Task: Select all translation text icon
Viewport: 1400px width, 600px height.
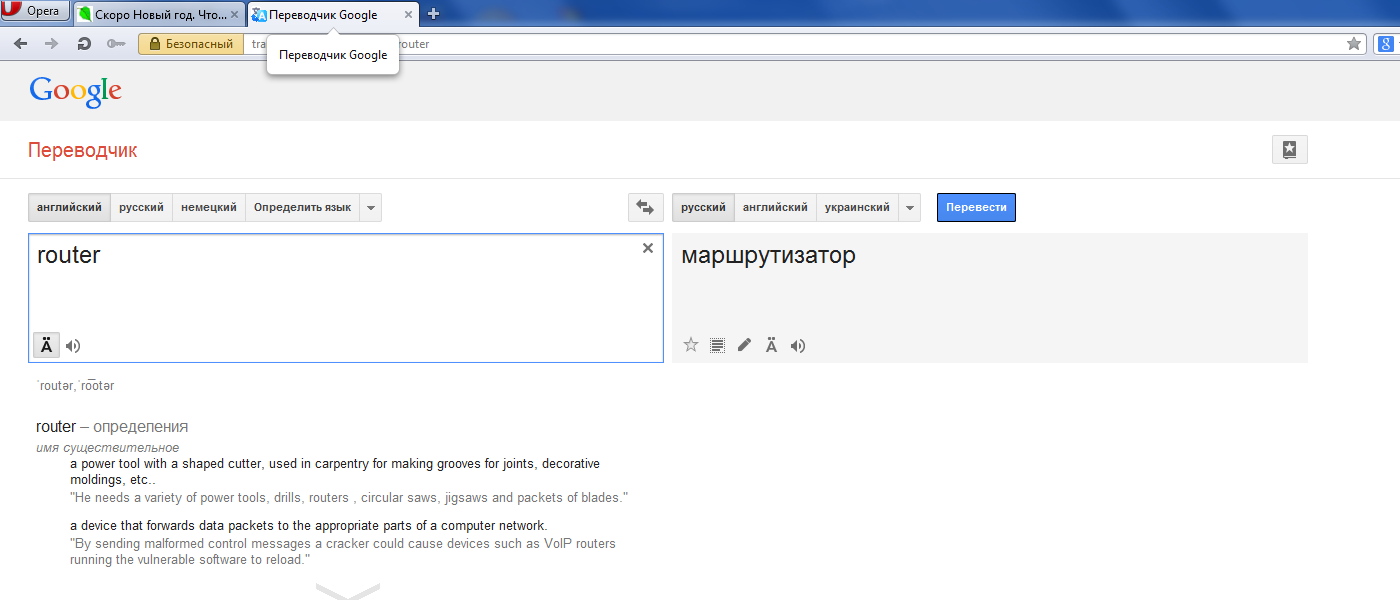Action: coord(717,346)
